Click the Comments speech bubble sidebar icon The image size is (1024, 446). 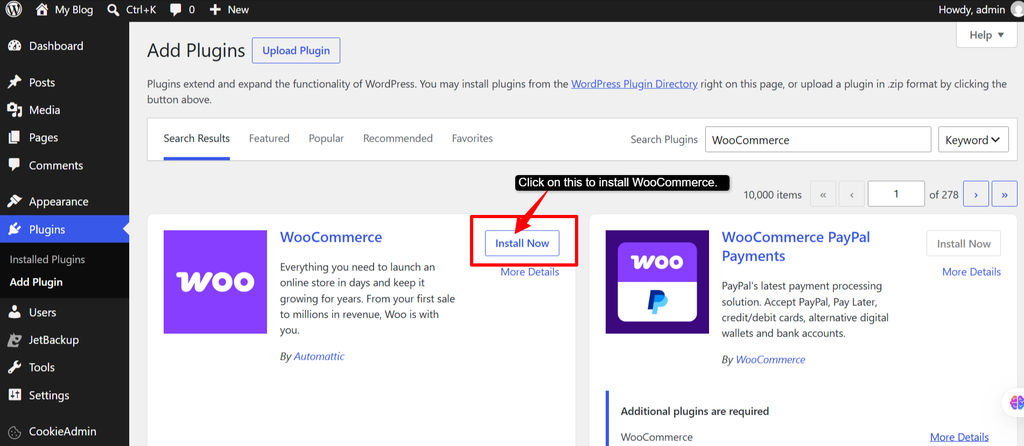pos(14,165)
